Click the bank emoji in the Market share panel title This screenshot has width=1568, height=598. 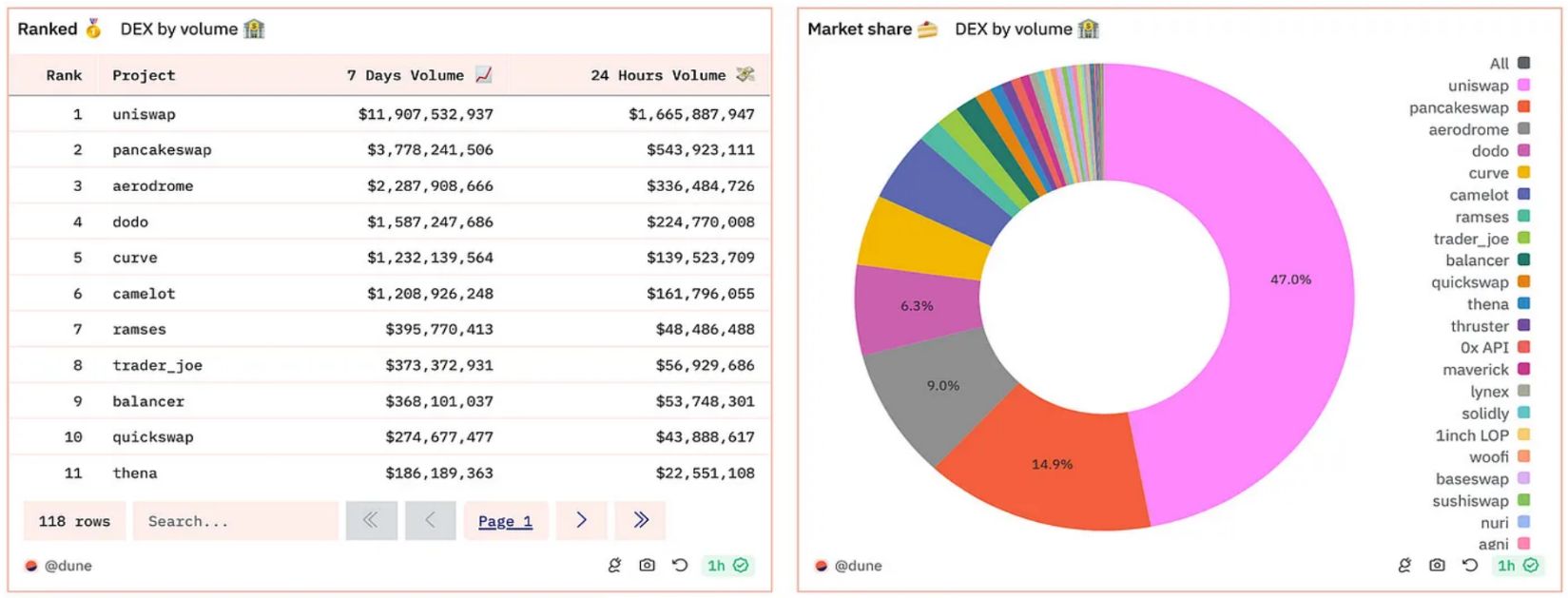[1089, 29]
